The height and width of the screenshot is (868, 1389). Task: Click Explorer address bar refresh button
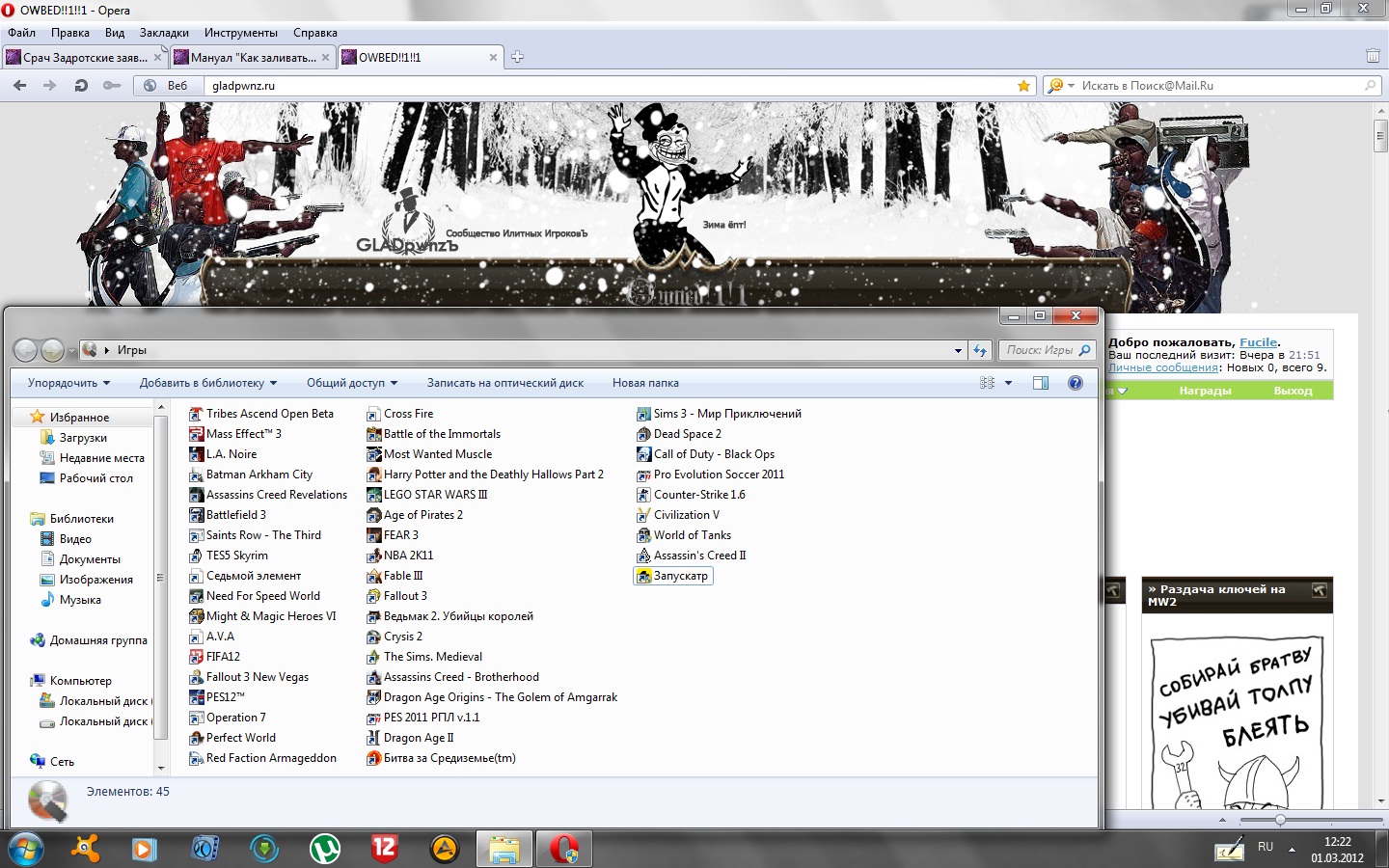click(x=980, y=350)
